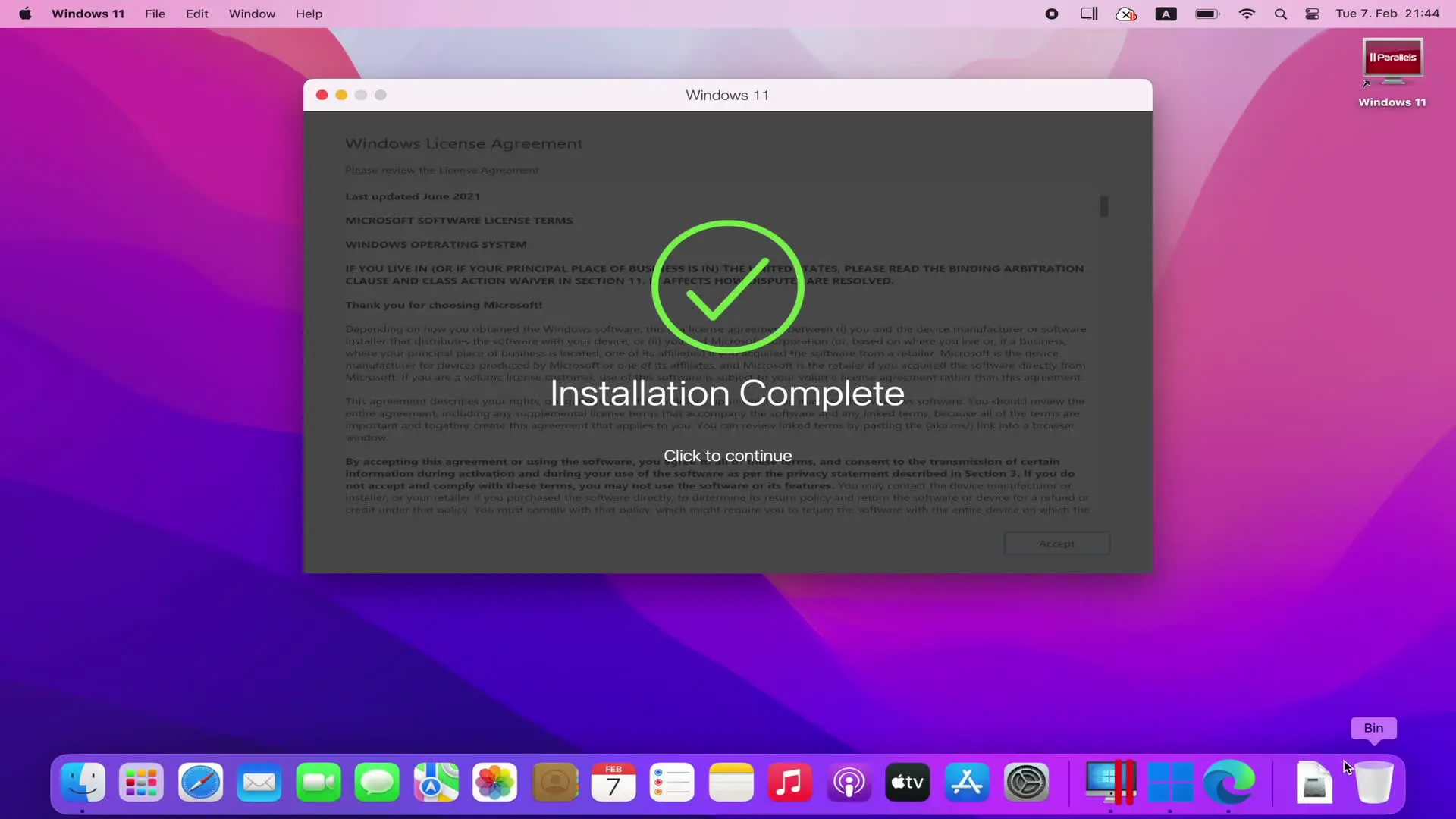
Task: Launch the Music app from Dock
Action: pos(789,783)
